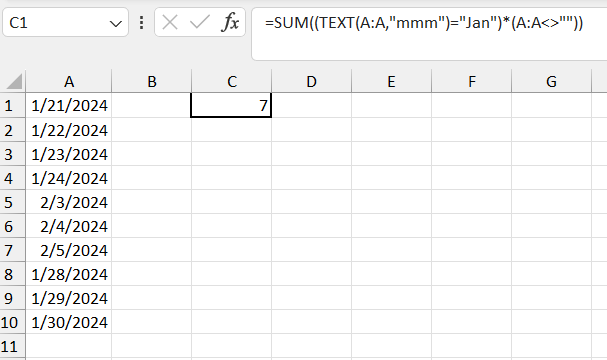
Task: Click cell containing 1/28/2024
Action: click(69, 274)
